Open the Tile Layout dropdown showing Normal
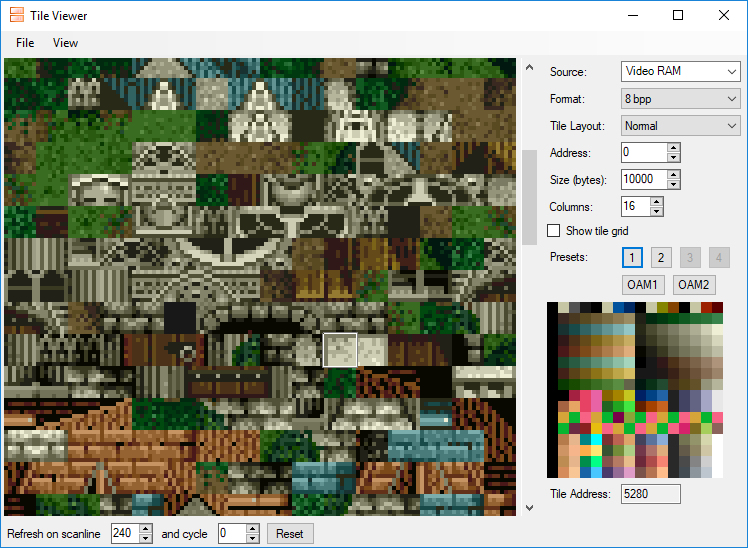Viewport: 748px width, 548px height. pos(680,126)
